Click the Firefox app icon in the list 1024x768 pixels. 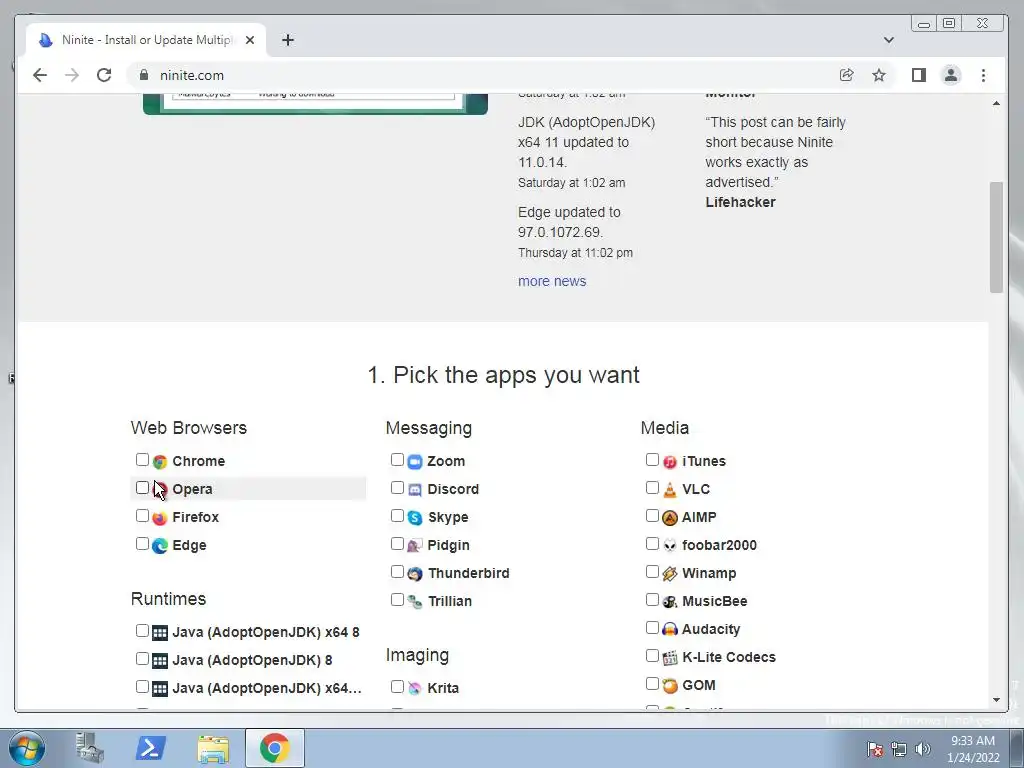click(x=160, y=518)
